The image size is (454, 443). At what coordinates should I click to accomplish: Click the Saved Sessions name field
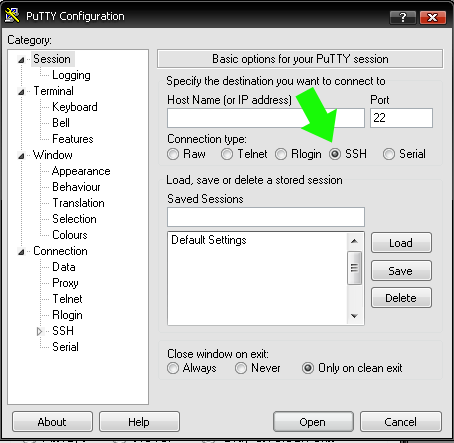[x=266, y=217]
